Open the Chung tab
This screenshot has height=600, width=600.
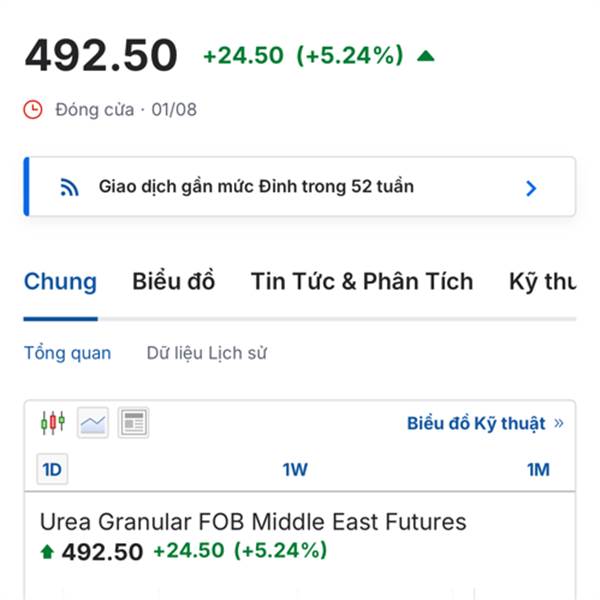(x=60, y=282)
